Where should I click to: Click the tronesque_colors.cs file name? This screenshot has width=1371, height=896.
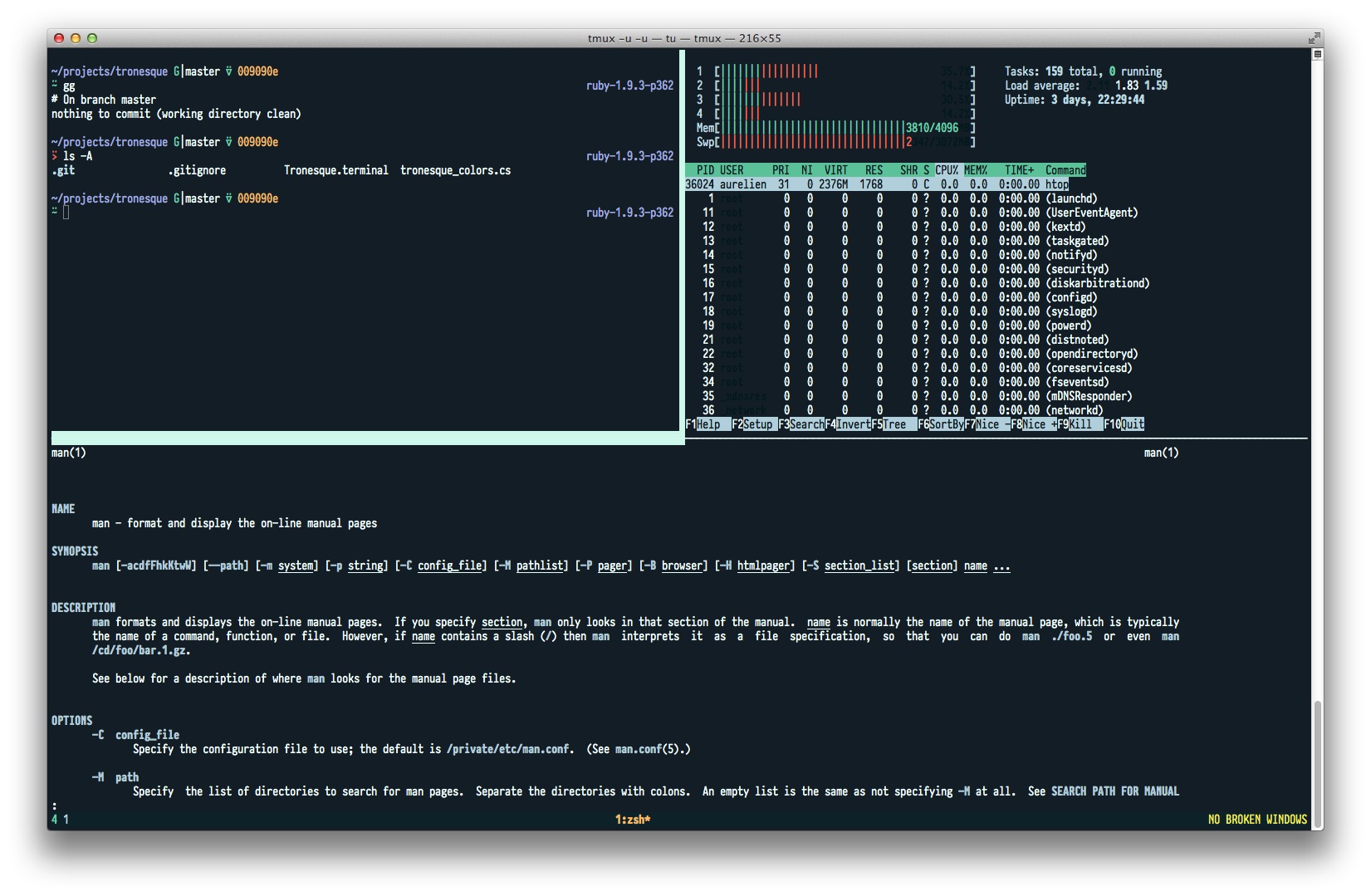click(456, 170)
